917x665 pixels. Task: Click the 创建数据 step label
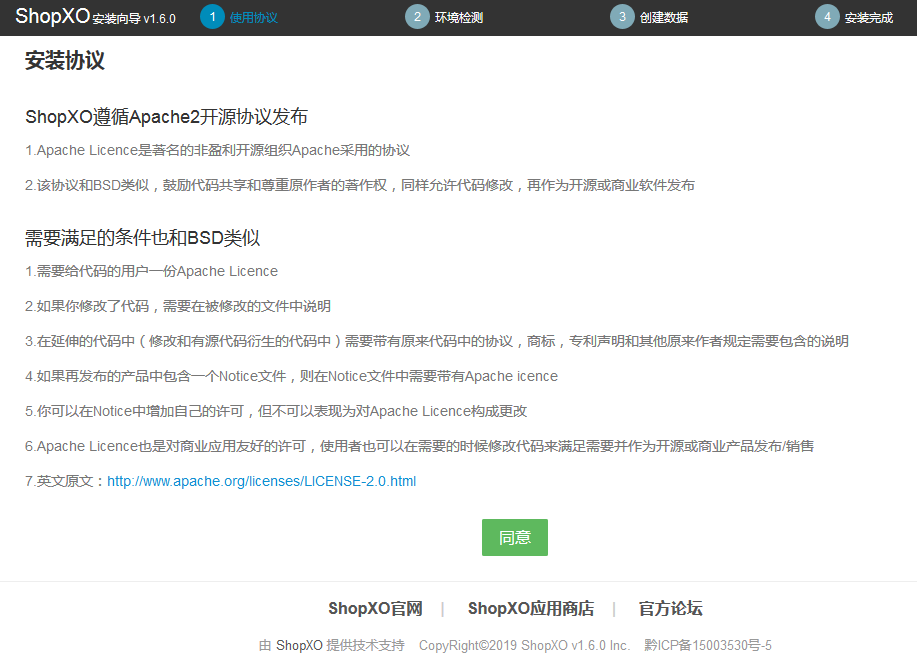pos(664,18)
